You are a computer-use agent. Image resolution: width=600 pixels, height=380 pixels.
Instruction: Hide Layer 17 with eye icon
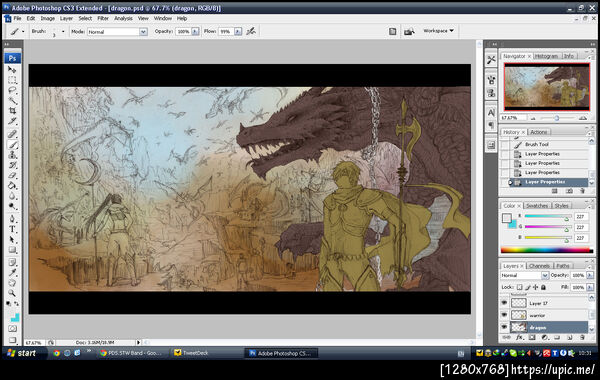point(504,303)
